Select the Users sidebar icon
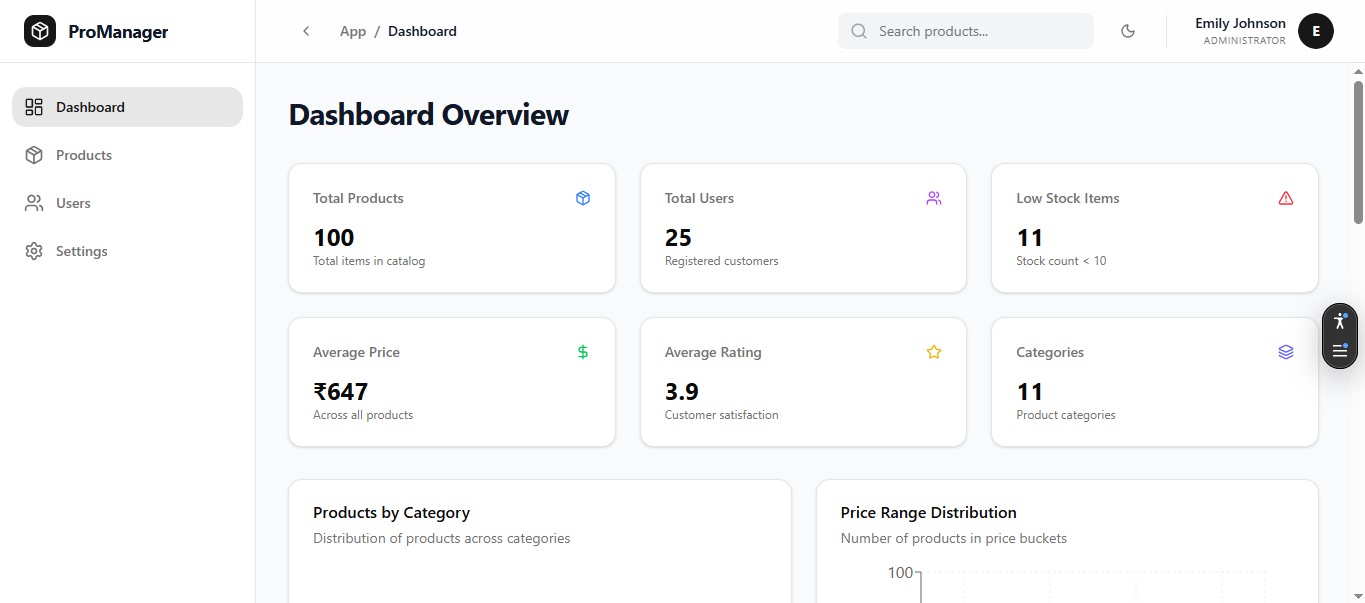 (33, 203)
